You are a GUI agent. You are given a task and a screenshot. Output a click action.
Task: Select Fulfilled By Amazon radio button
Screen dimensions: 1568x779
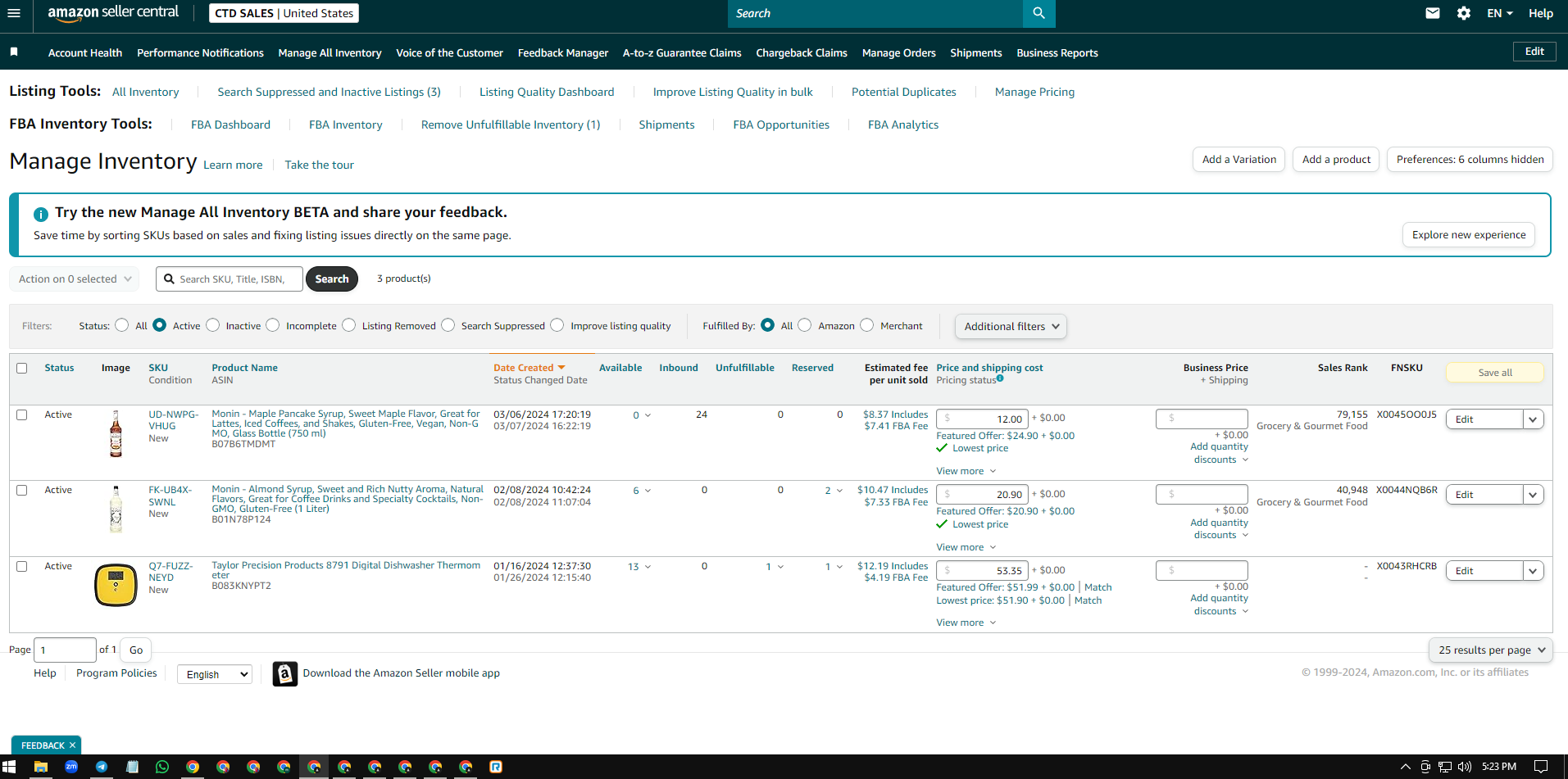click(x=805, y=325)
